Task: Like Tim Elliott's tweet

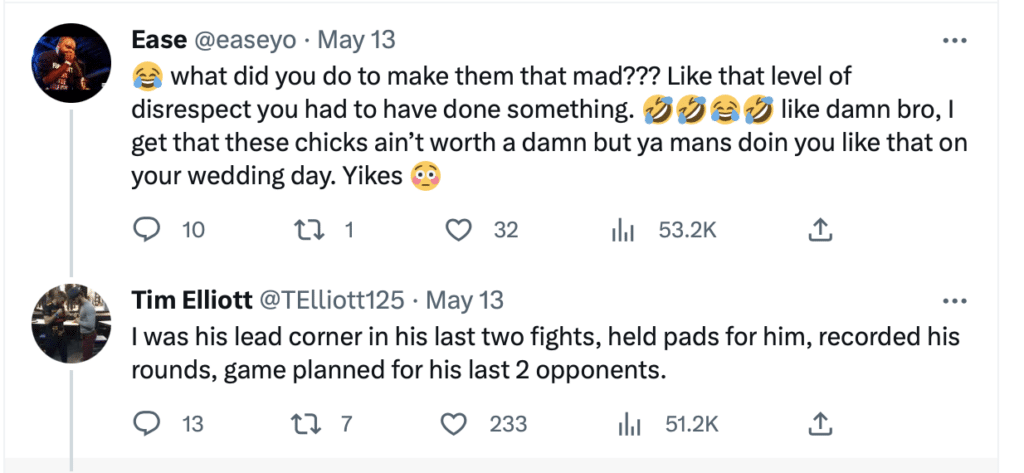Action: [x=458, y=424]
